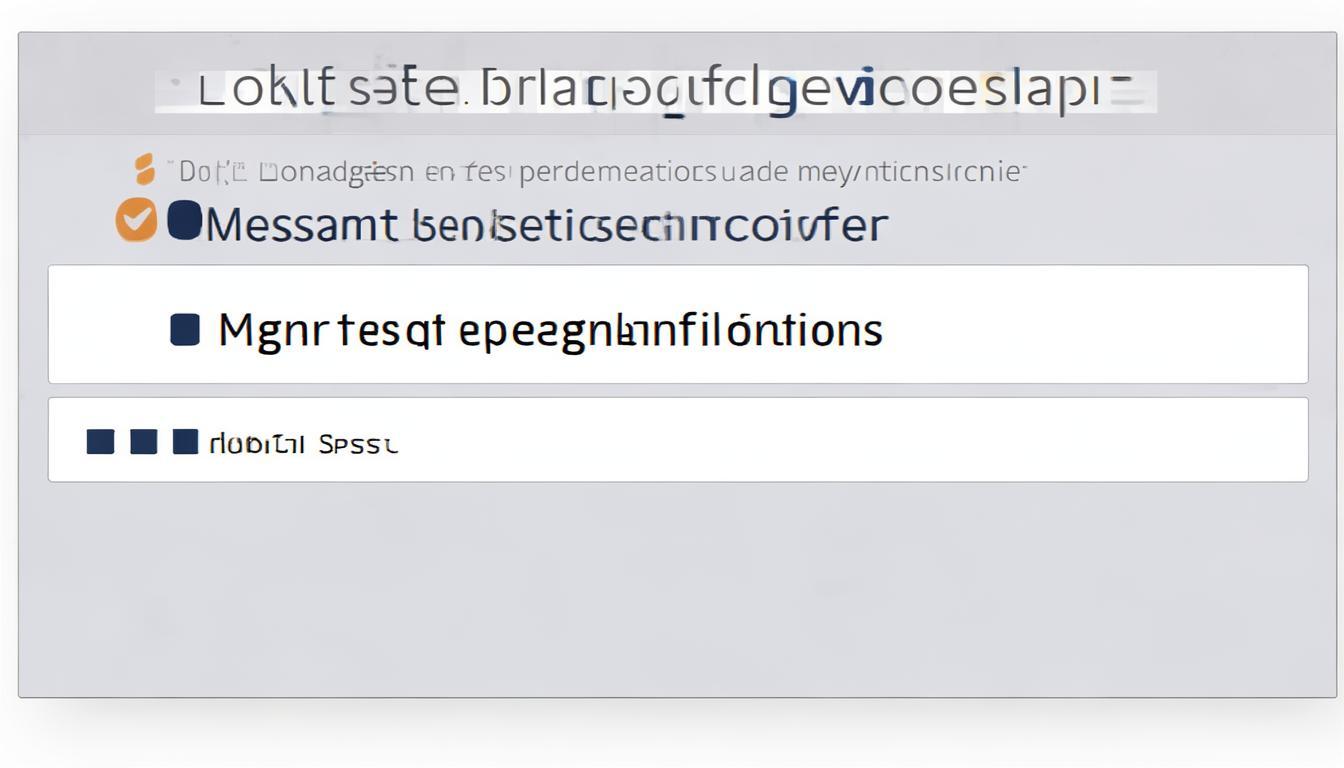Select the Spssı list row
Viewport: 1344px width, 768px height.
[x=678, y=439]
